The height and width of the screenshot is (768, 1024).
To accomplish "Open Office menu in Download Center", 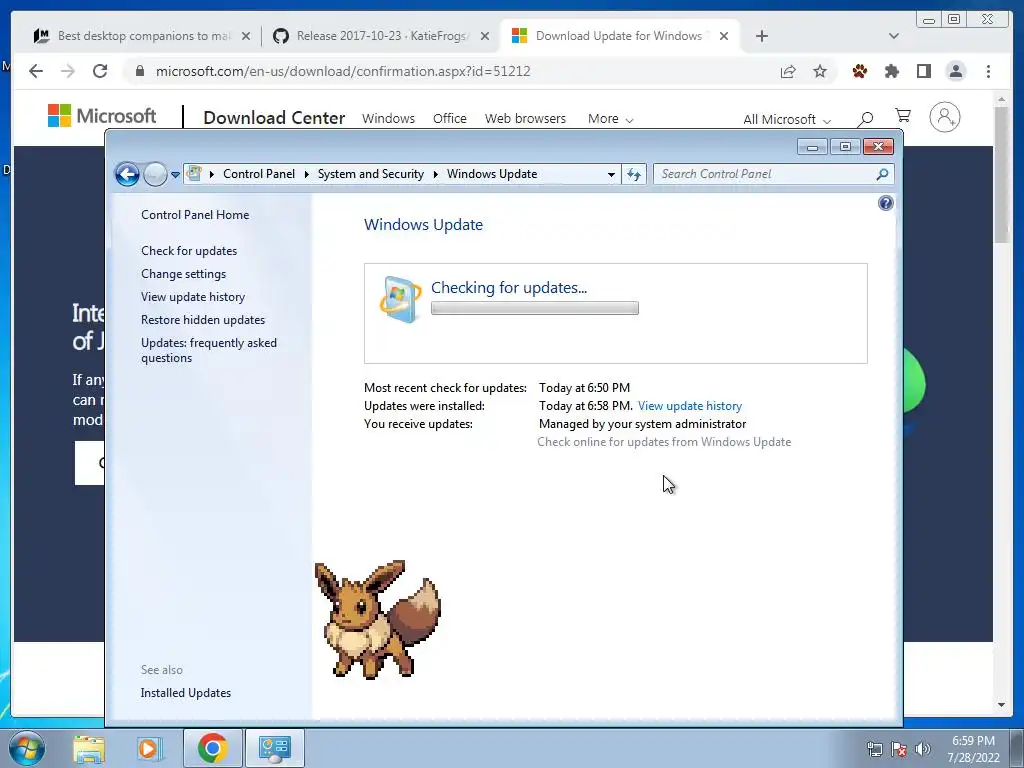I will 449,119.
